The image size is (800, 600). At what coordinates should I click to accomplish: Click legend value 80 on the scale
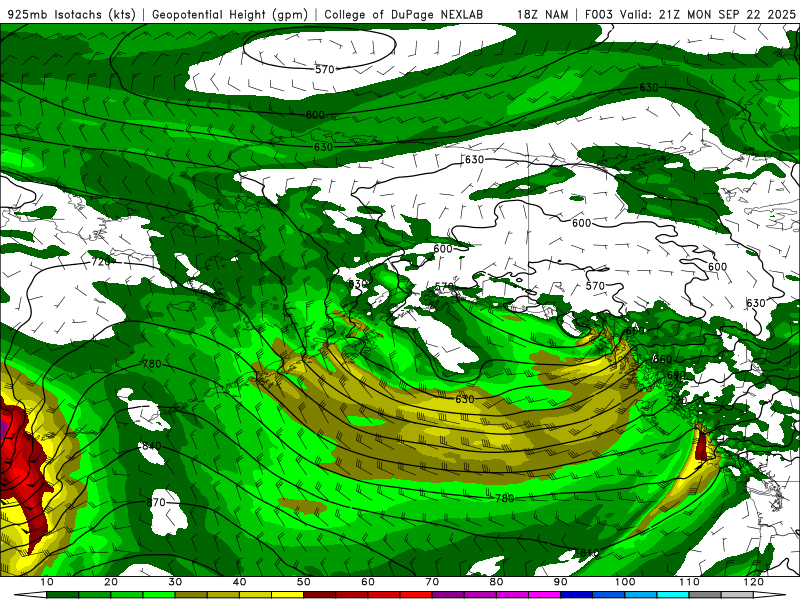coord(496,582)
